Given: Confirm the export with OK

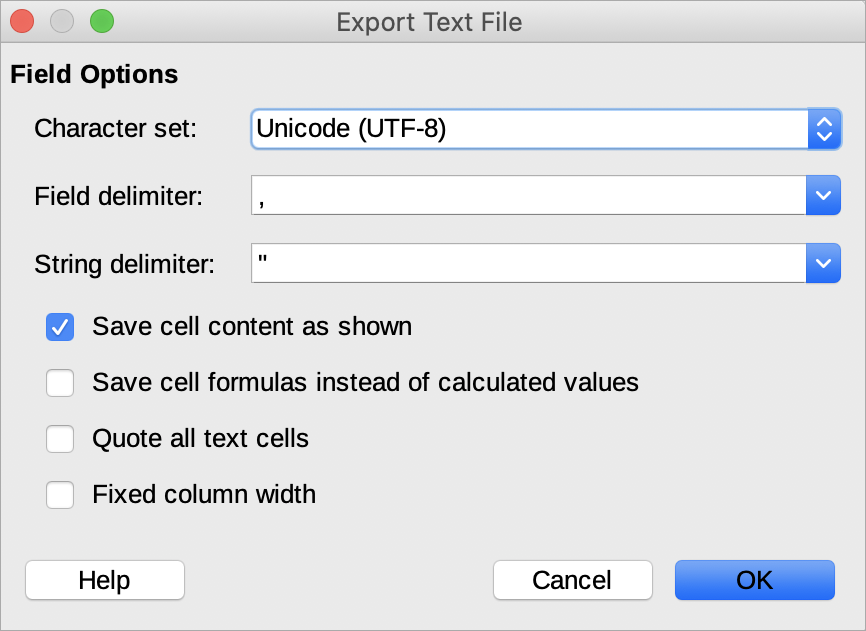Looking at the screenshot, I should click(755, 580).
